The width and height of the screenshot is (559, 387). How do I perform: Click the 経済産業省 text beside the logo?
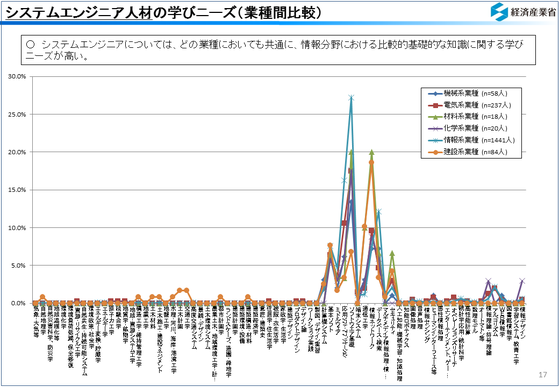tap(533, 12)
